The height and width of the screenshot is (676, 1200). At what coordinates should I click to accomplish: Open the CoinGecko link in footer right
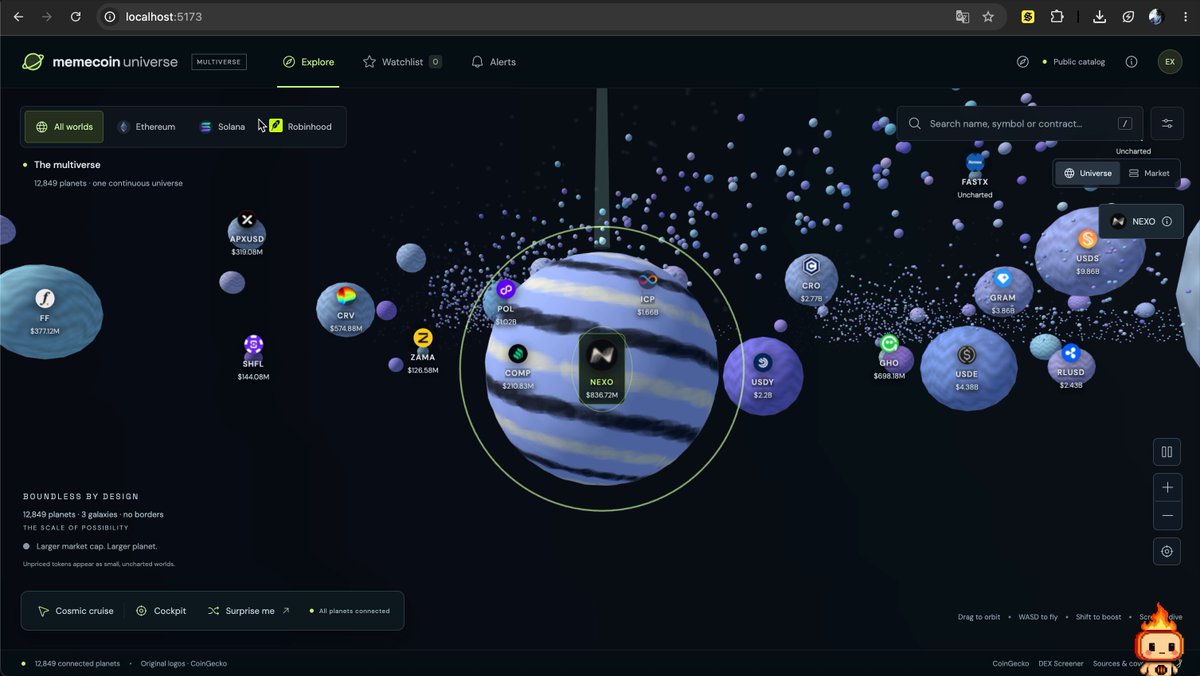click(x=1010, y=663)
